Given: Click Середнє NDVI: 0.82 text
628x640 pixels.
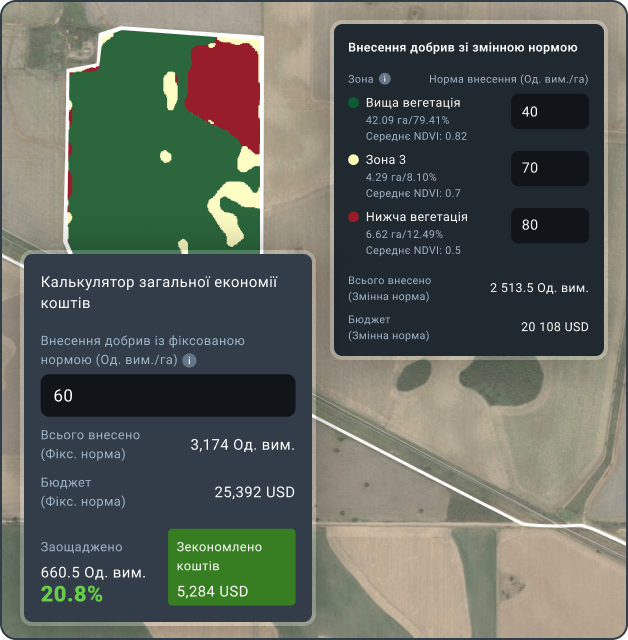Looking at the screenshot, I should [416, 136].
